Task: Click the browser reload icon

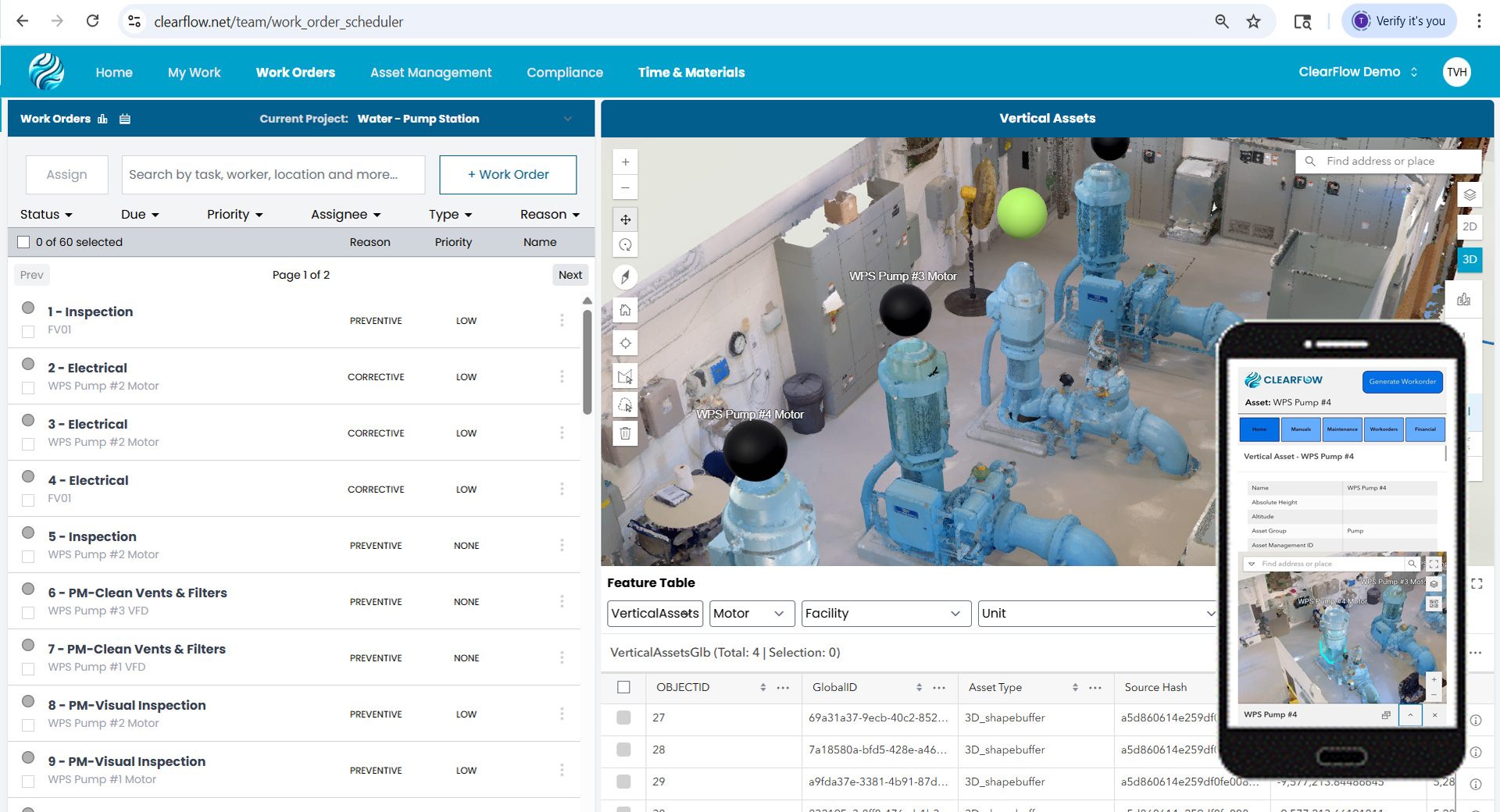Action: tap(92, 21)
